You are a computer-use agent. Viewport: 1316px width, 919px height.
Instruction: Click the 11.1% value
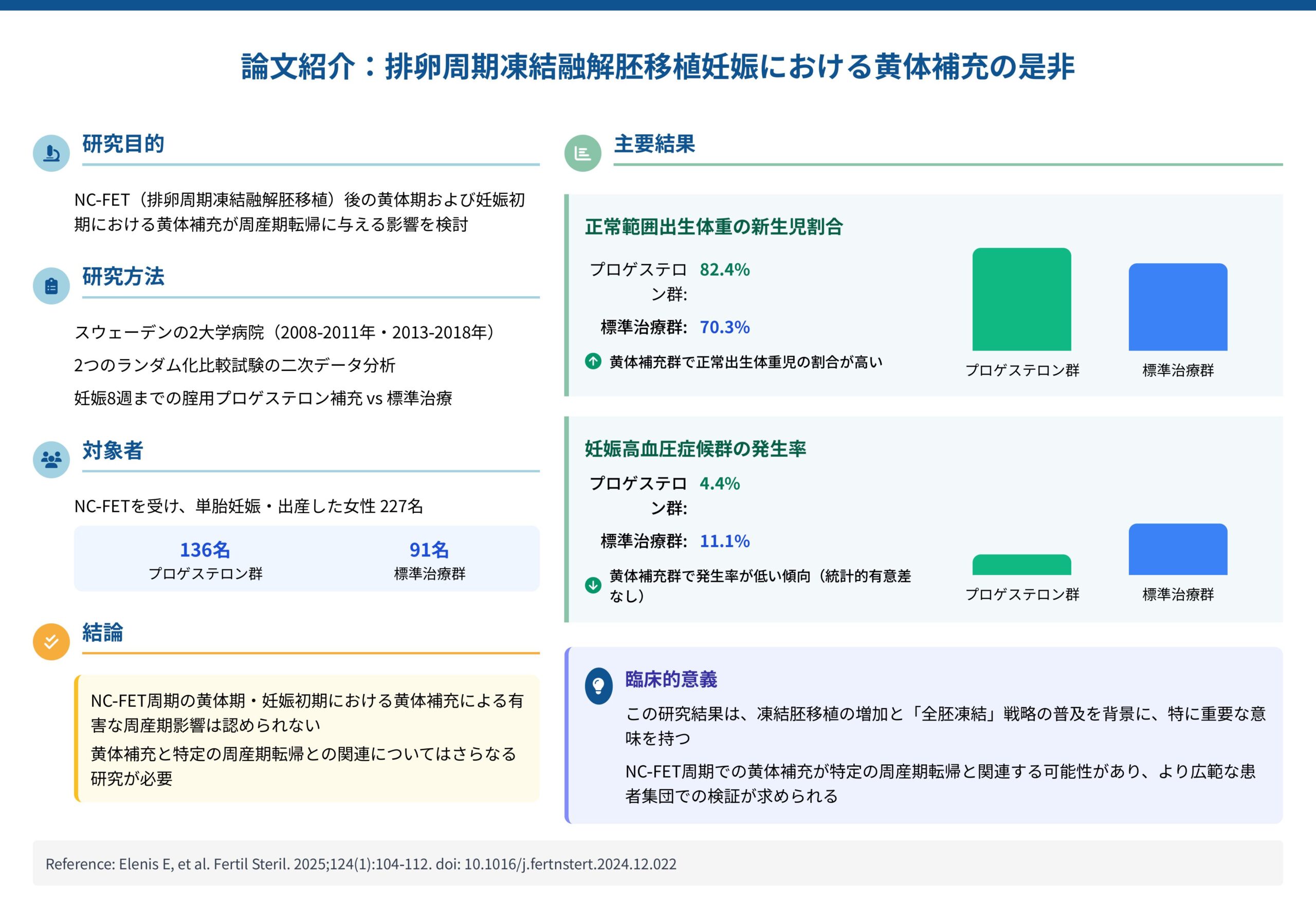pyautogui.click(x=724, y=541)
